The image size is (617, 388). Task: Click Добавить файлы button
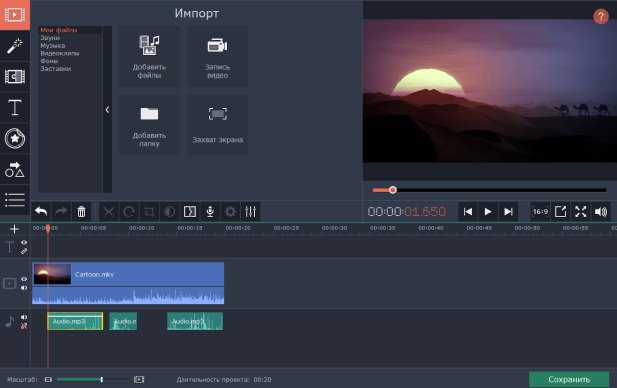click(149, 57)
